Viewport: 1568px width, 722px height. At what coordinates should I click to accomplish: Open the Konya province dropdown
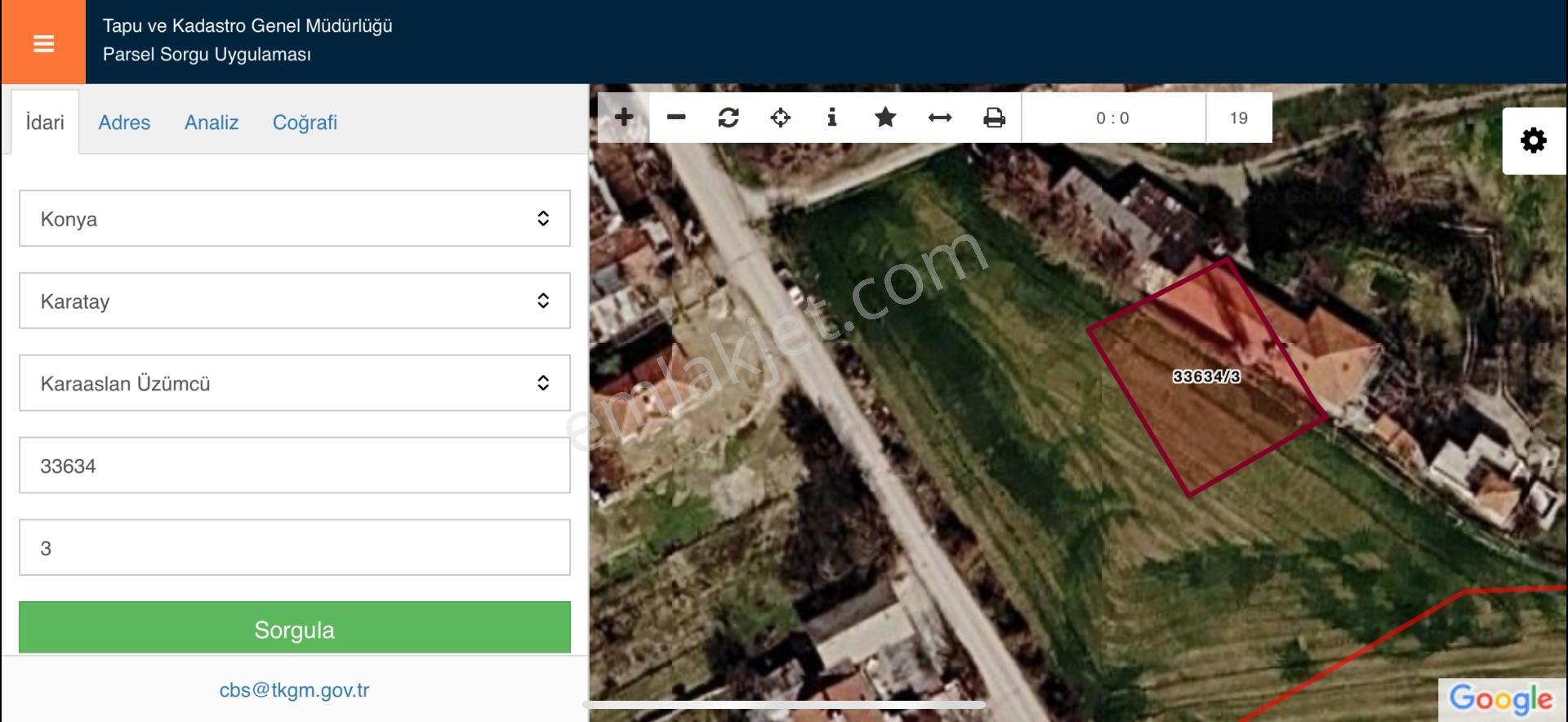(x=295, y=219)
